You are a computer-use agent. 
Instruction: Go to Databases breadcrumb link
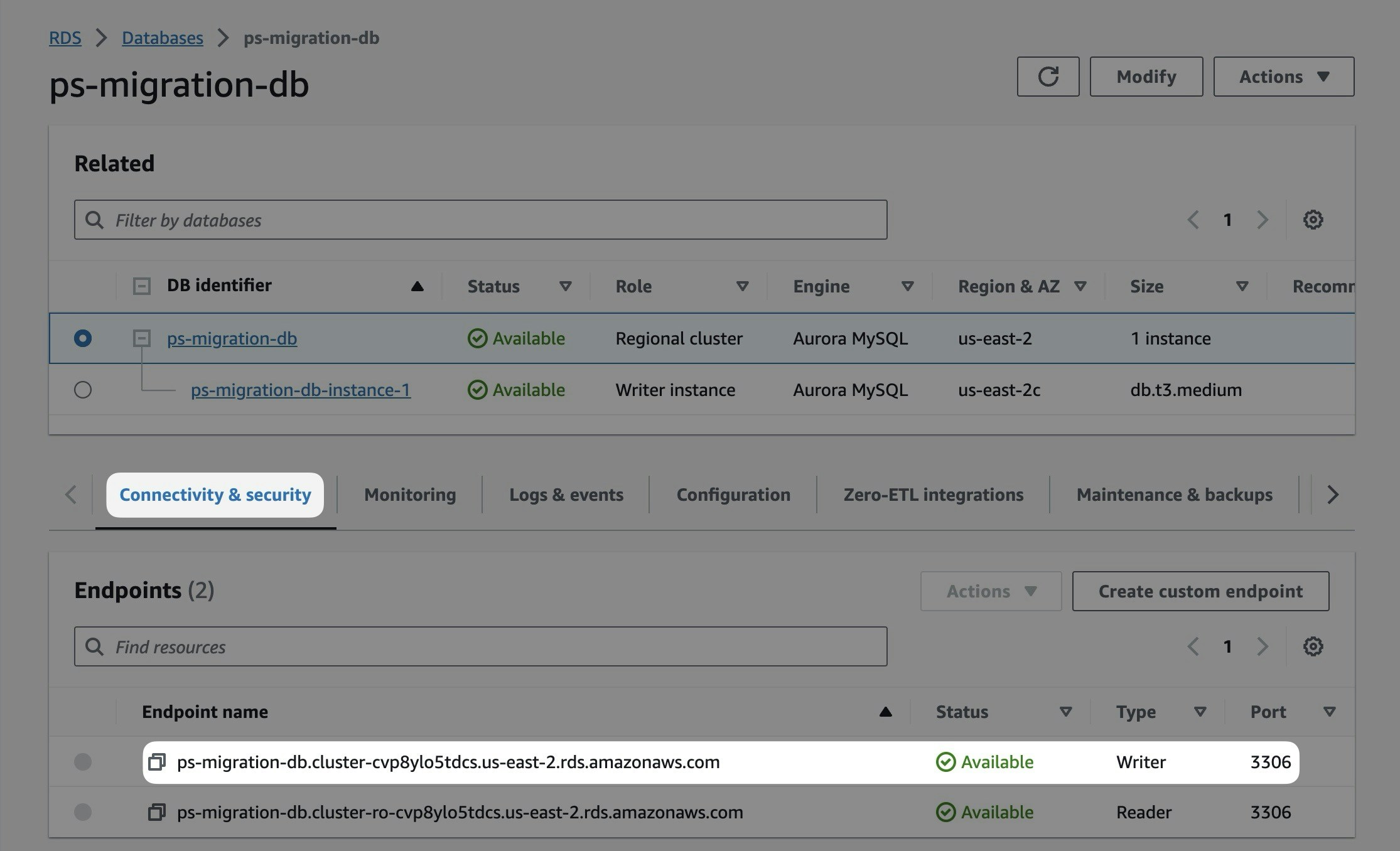pyautogui.click(x=163, y=38)
